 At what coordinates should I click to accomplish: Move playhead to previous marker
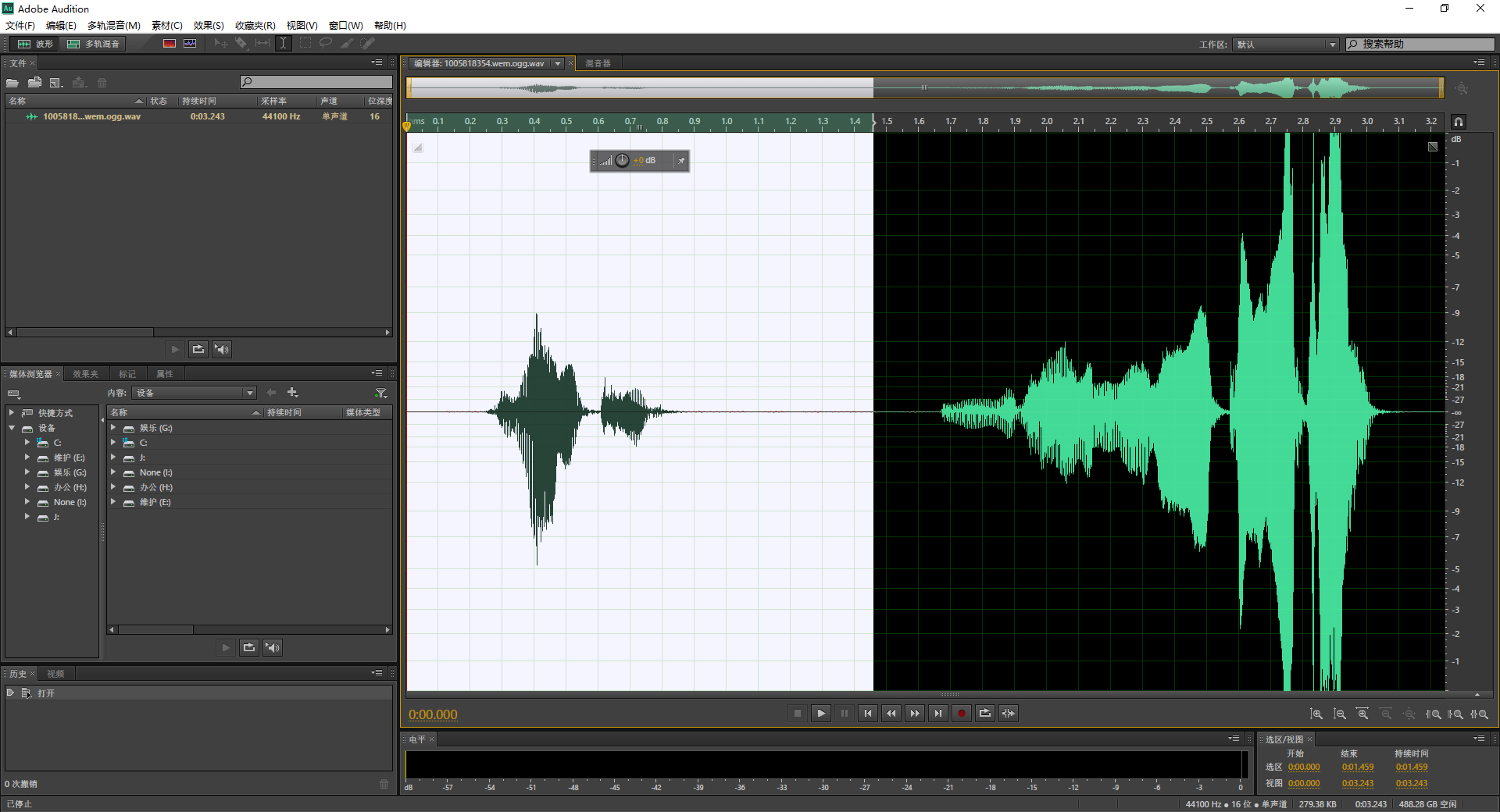tap(868, 713)
